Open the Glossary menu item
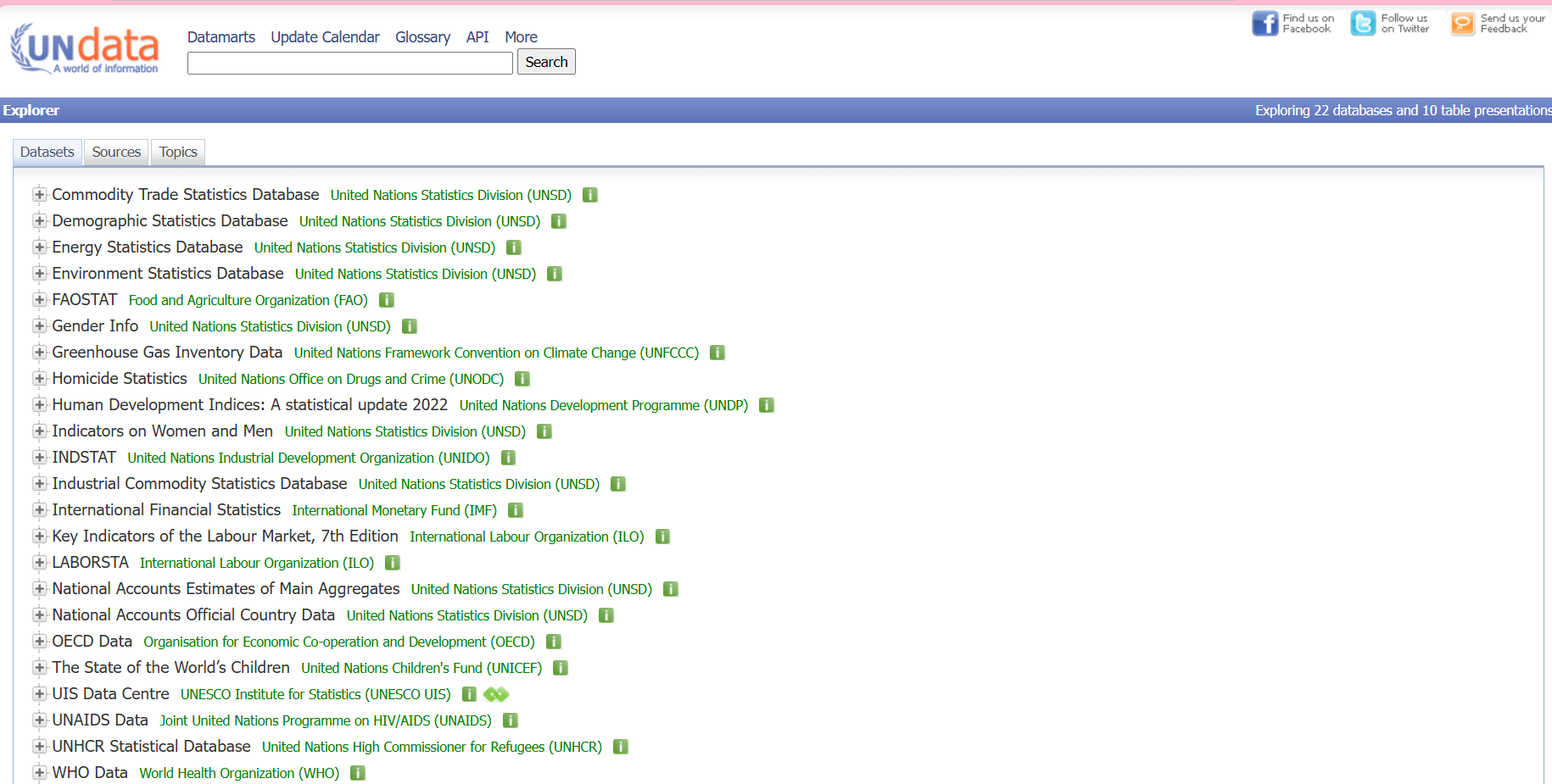This screenshot has height=784, width=1552. pyautogui.click(x=422, y=37)
